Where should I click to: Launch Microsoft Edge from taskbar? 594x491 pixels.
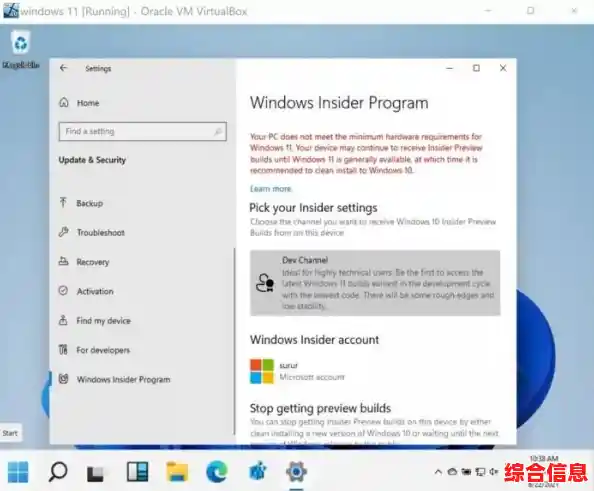(x=217, y=472)
